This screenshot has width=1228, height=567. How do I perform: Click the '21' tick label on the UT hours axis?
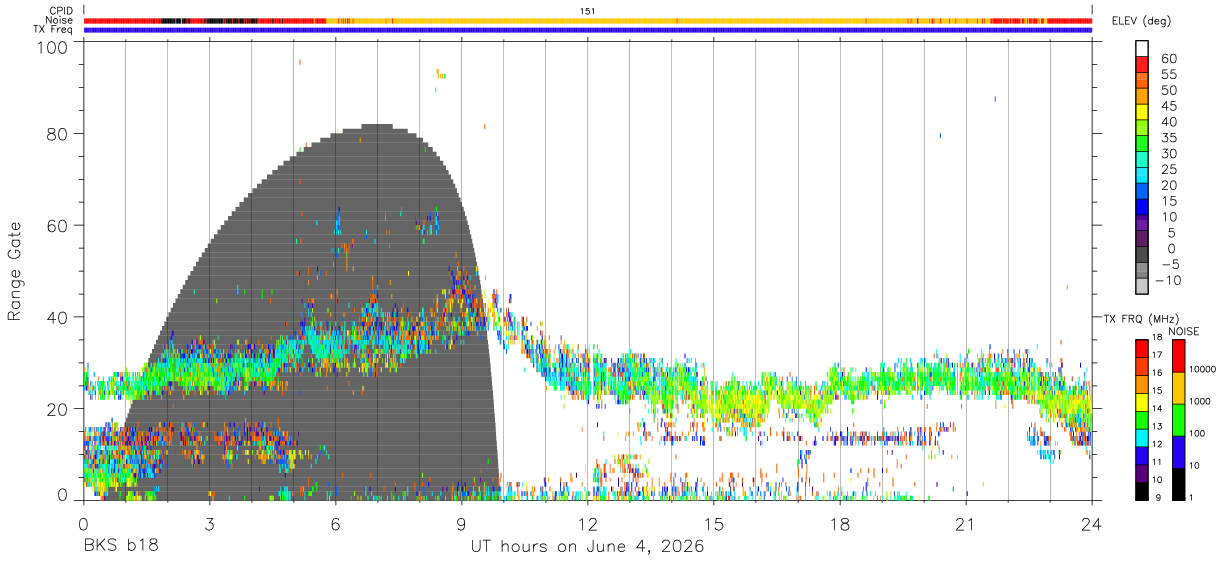(x=966, y=524)
